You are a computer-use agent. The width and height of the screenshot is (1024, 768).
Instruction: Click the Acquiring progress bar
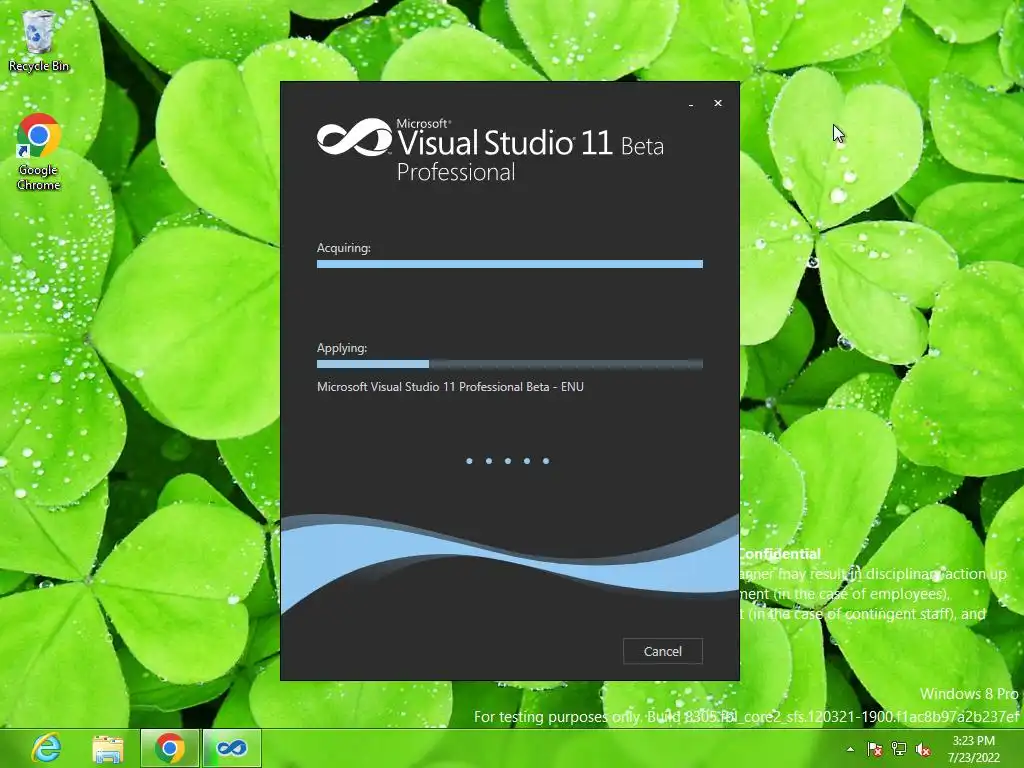click(509, 264)
